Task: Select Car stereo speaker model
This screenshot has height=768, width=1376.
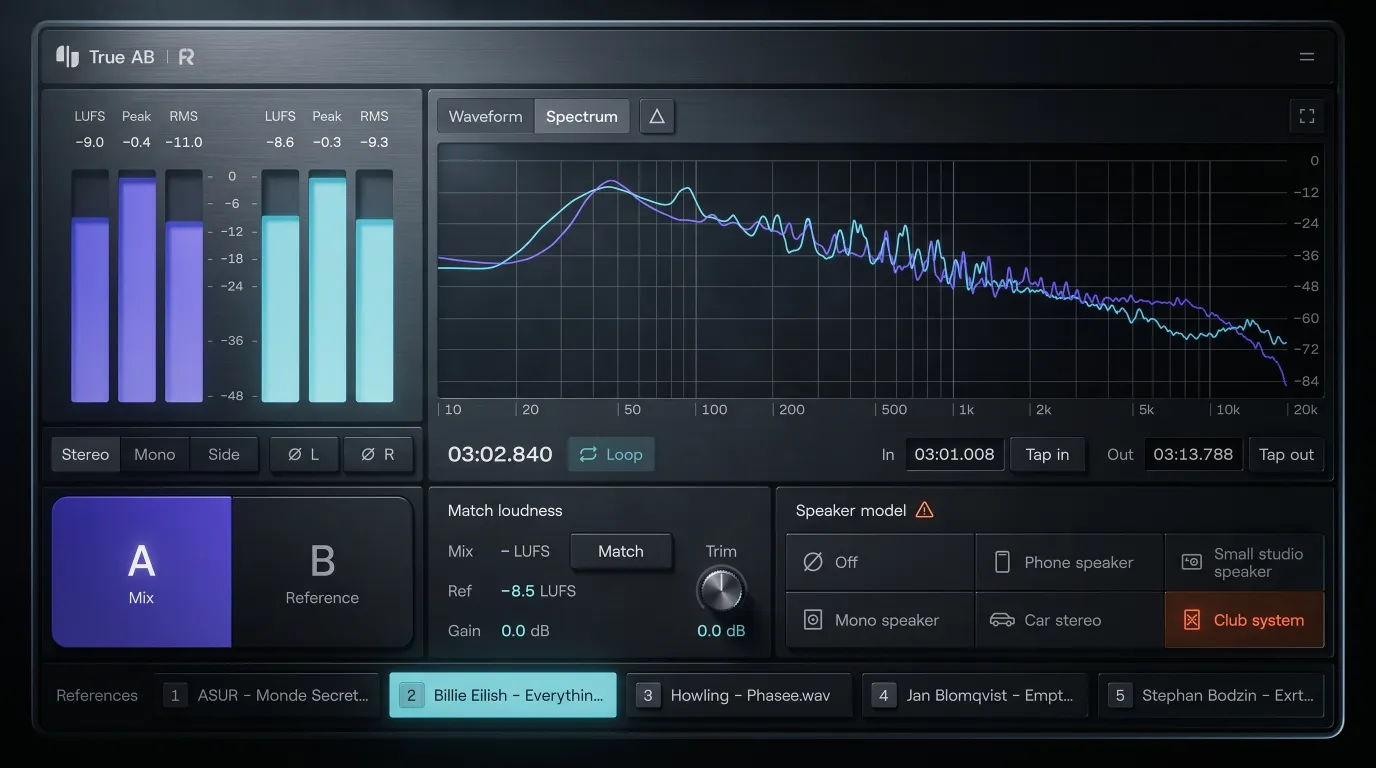Action: coord(1069,620)
